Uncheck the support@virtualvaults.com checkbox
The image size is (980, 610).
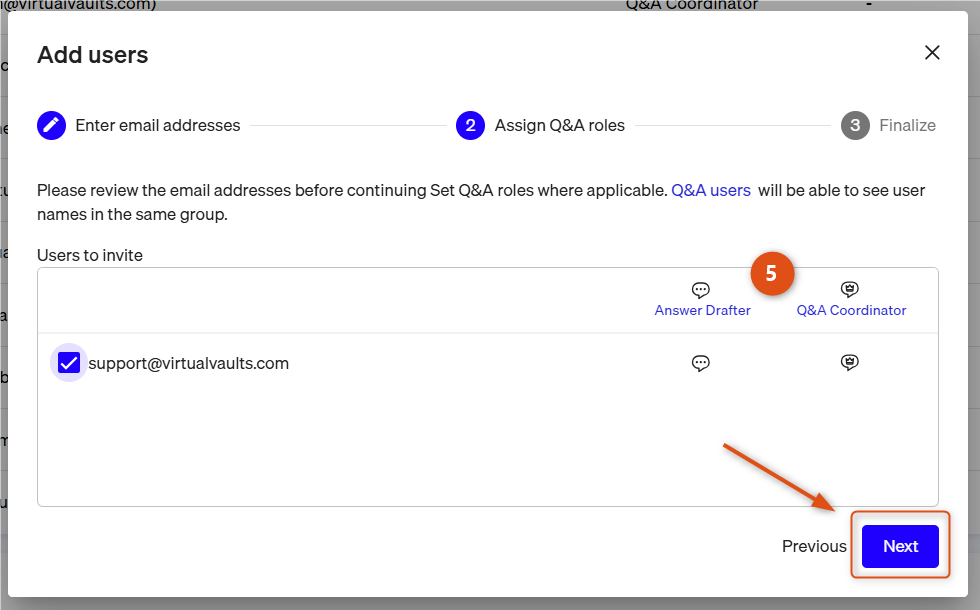click(x=69, y=362)
